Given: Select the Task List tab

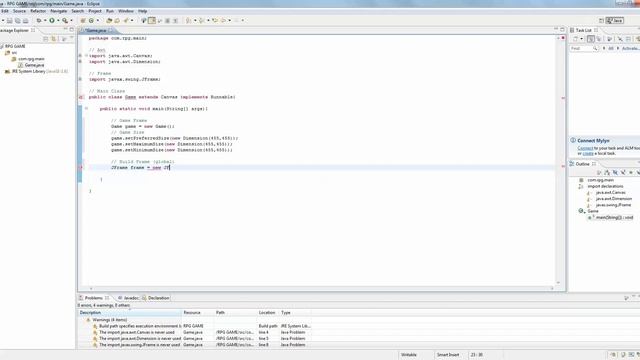Looking at the screenshot, I should point(583,30).
